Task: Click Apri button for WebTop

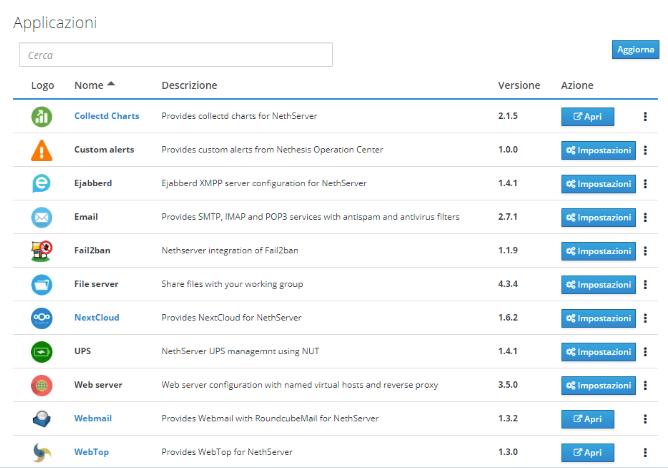Action: [x=587, y=453]
